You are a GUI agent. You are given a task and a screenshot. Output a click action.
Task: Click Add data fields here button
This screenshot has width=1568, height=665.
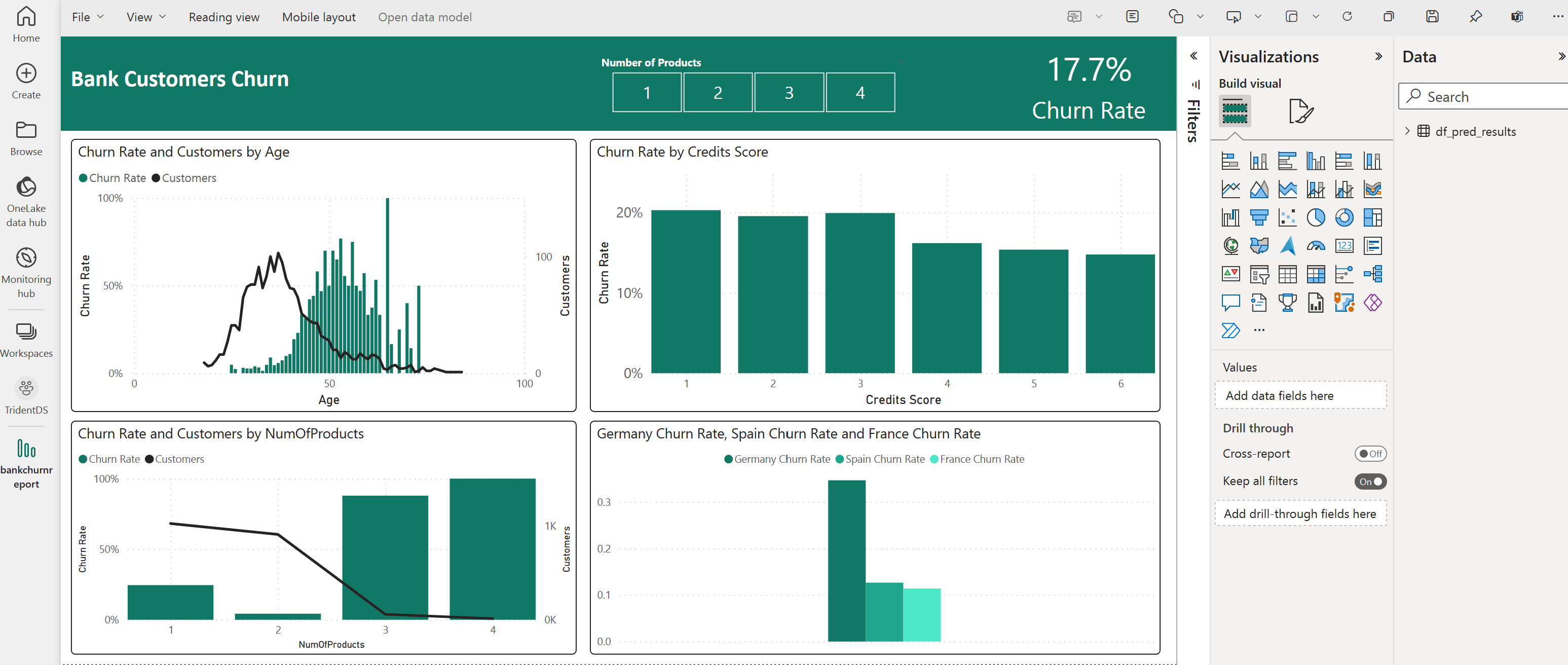pyautogui.click(x=1300, y=395)
